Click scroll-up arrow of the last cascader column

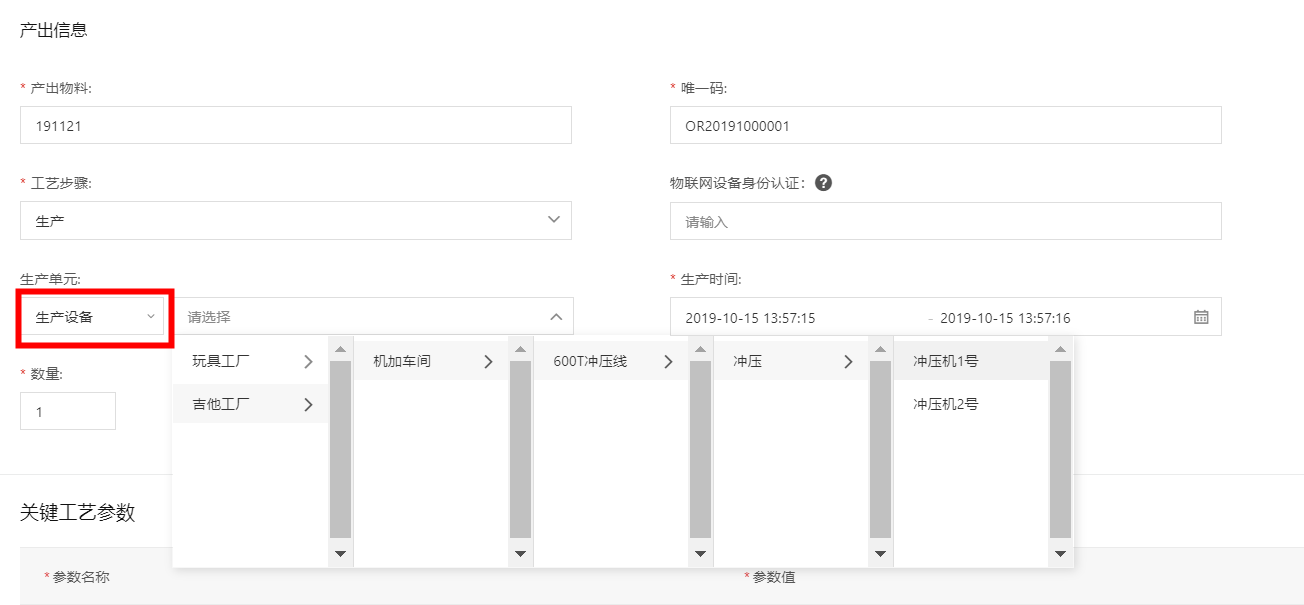(x=1060, y=349)
